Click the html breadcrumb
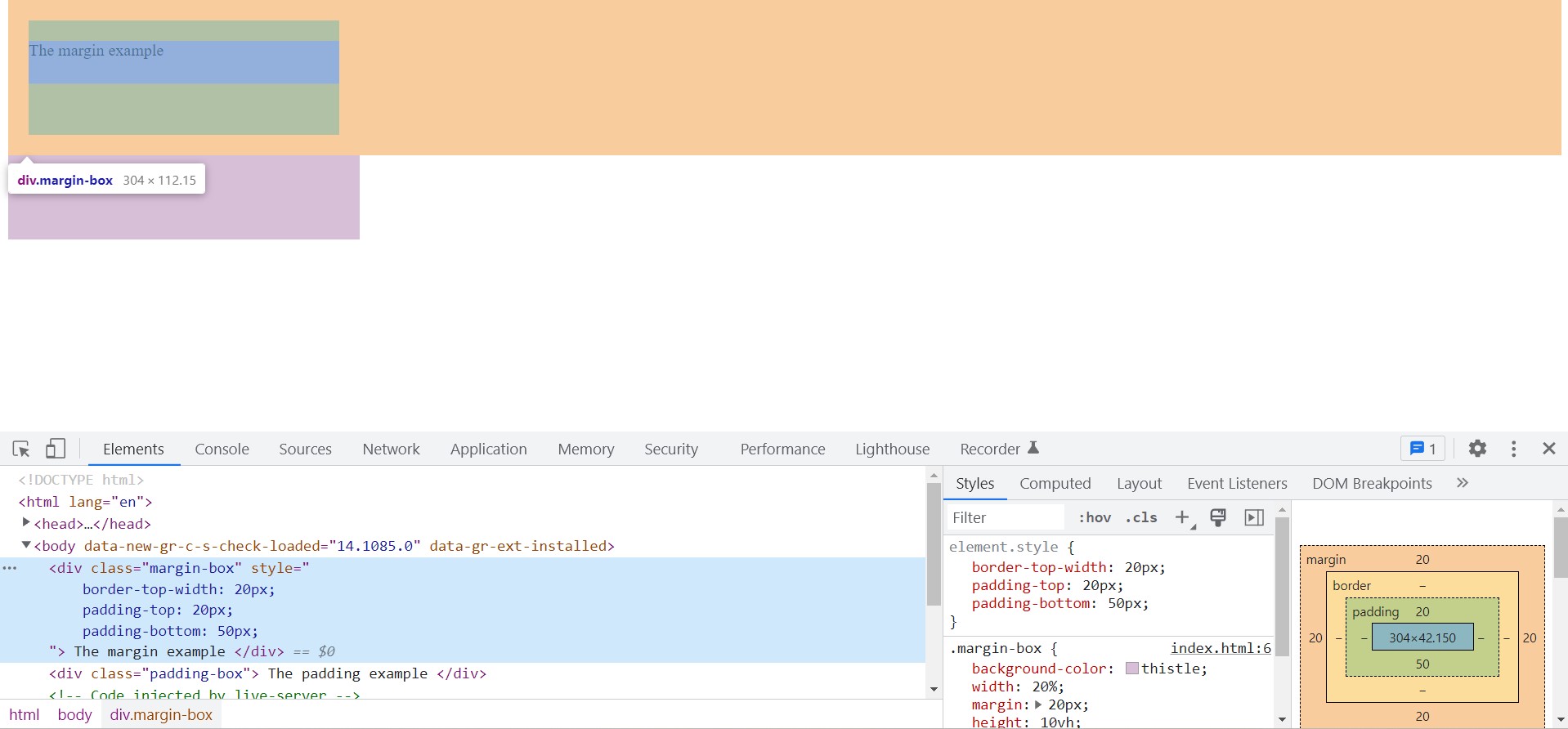 pyautogui.click(x=25, y=714)
